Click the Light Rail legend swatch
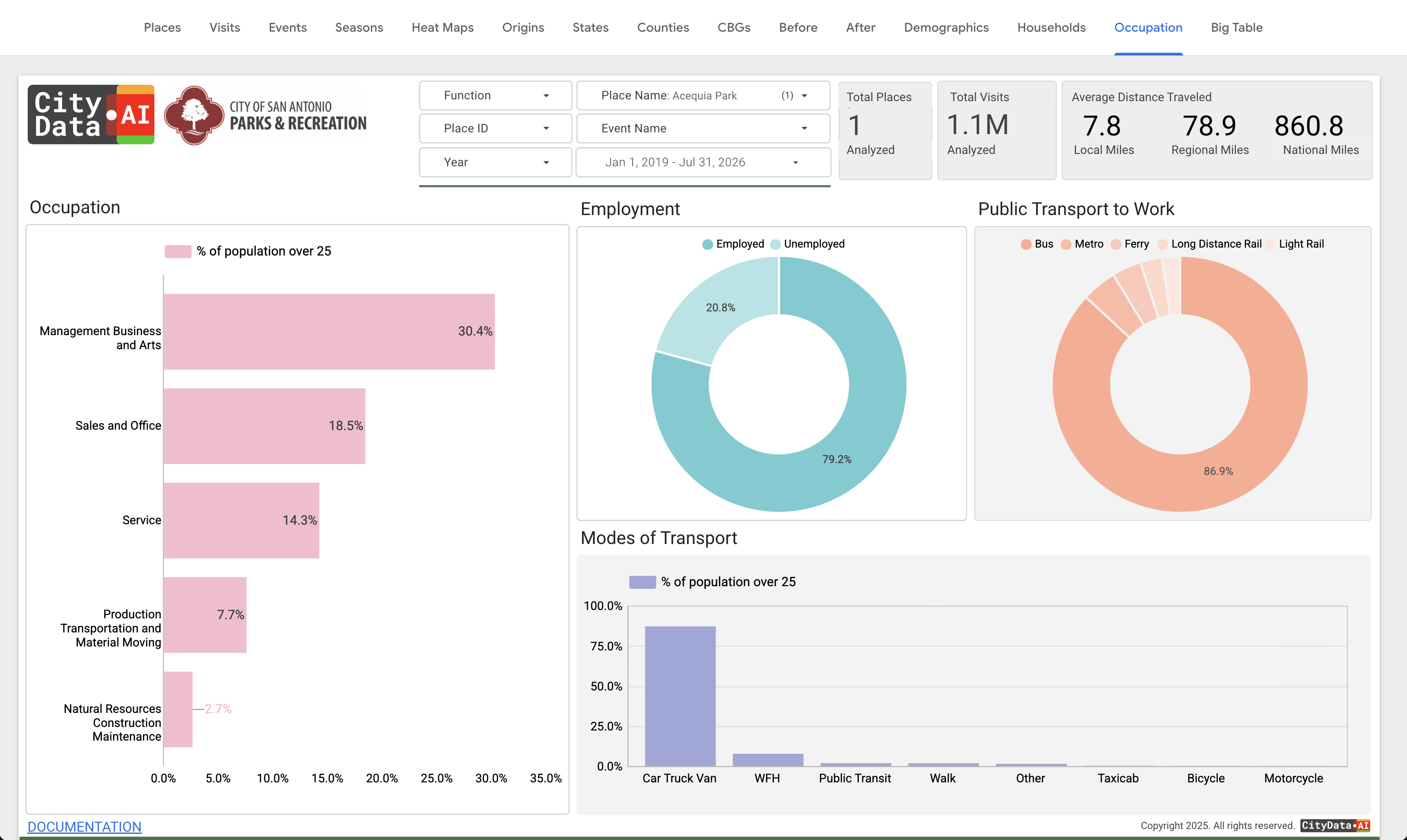This screenshot has height=840, width=1407. coord(1271,245)
